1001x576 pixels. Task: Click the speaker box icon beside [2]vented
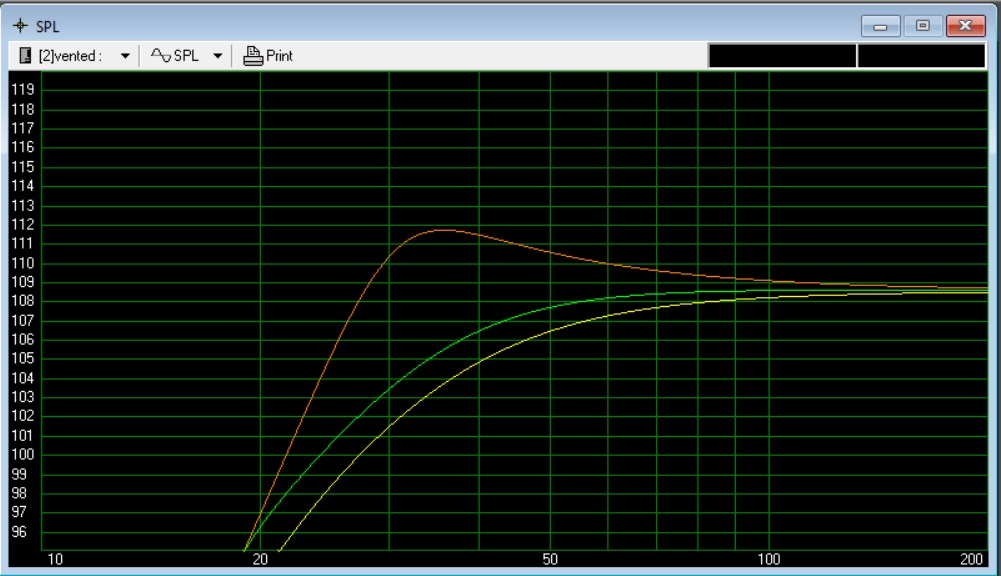click(25, 56)
